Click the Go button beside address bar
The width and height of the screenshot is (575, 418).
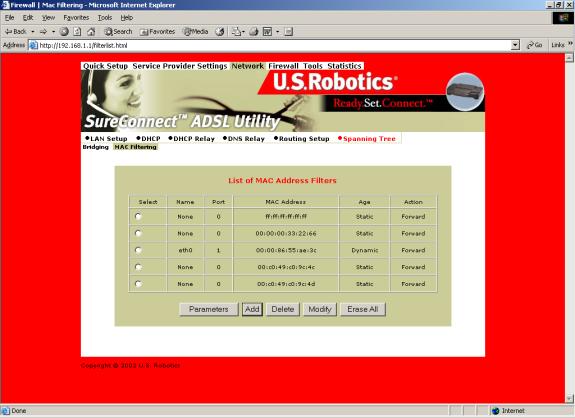click(x=534, y=45)
